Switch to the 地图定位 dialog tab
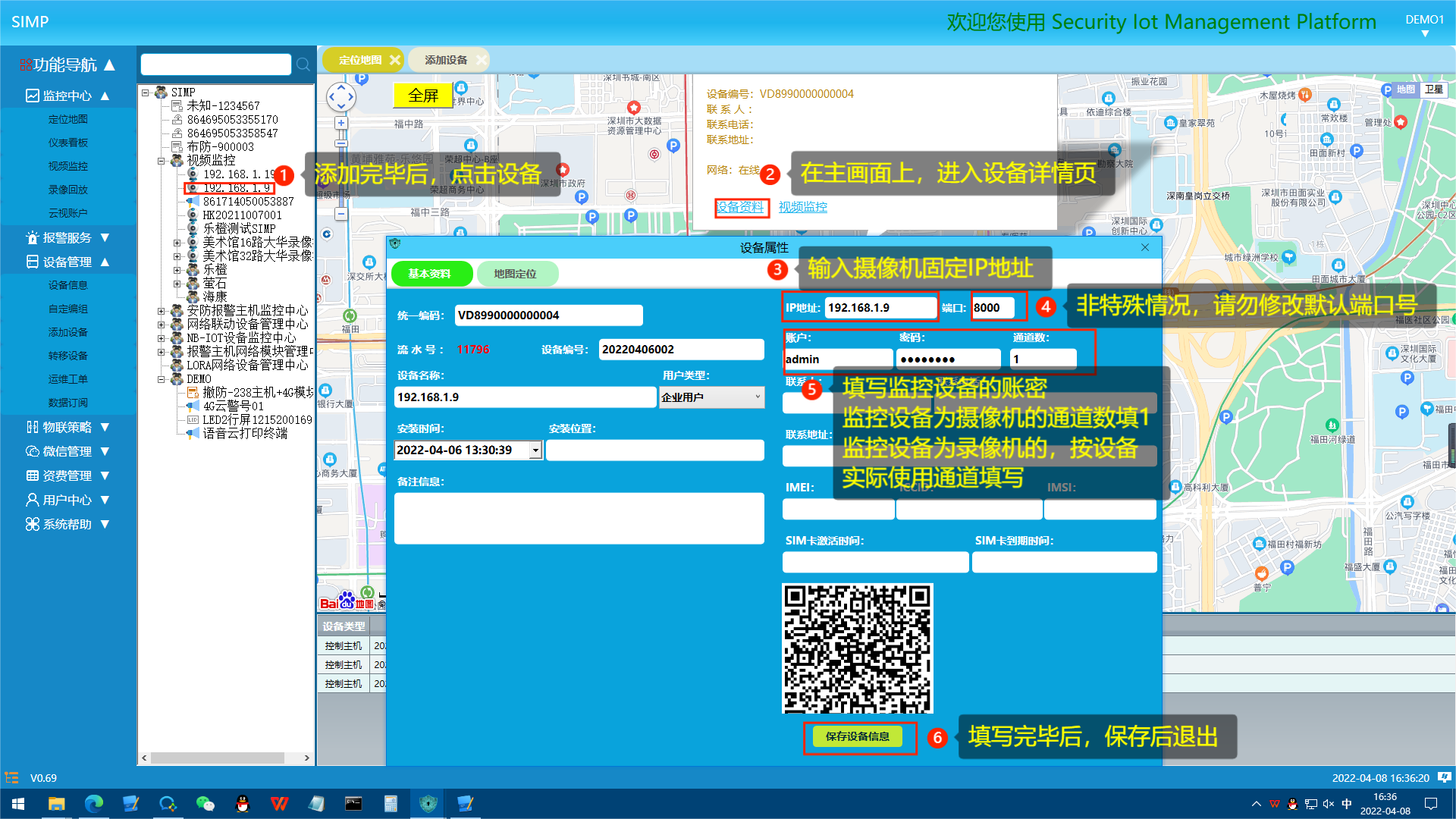This screenshot has width=1456, height=819. point(516,274)
